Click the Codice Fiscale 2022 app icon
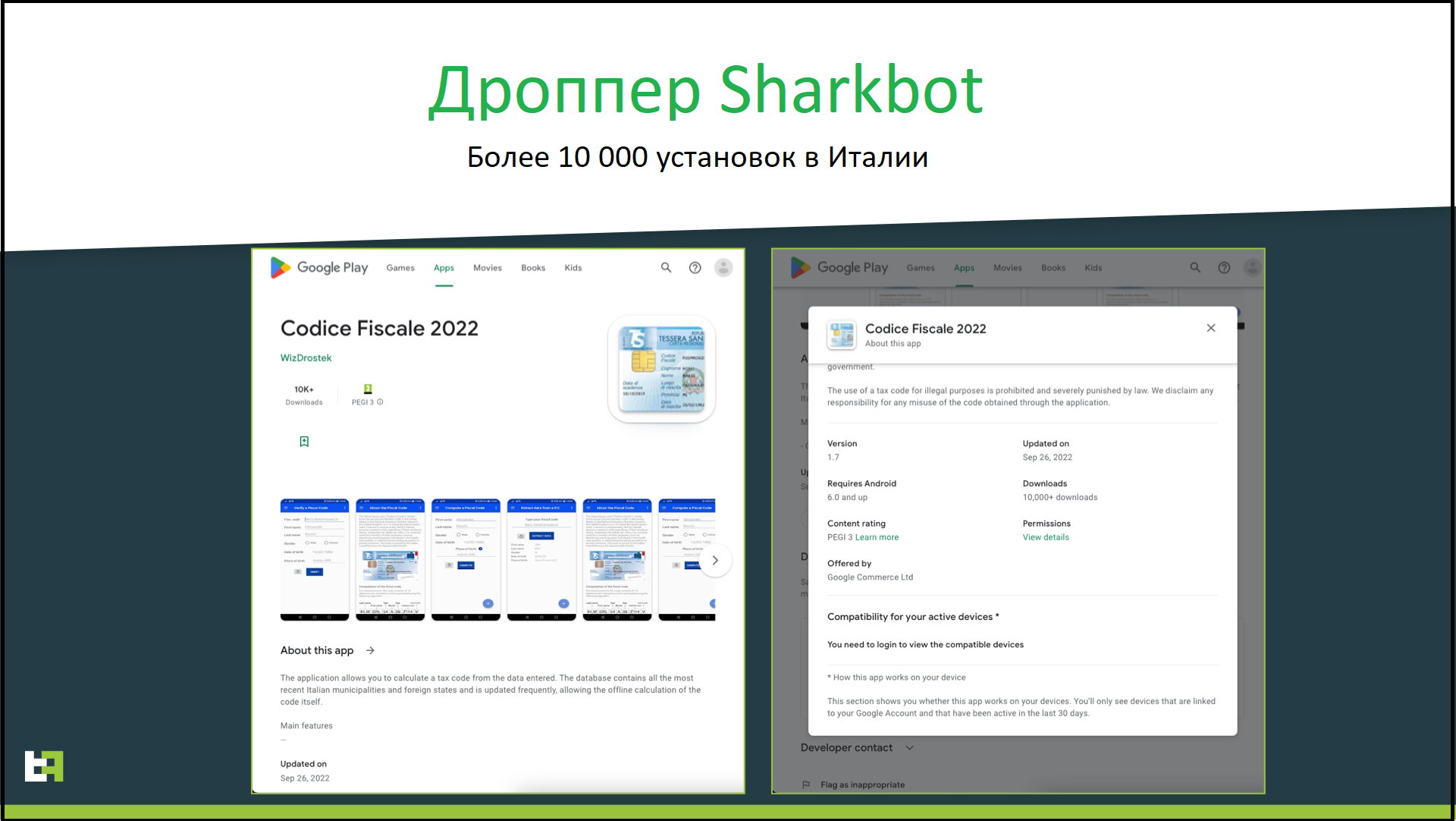The width and height of the screenshot is (1456, 821). [662, 370]
